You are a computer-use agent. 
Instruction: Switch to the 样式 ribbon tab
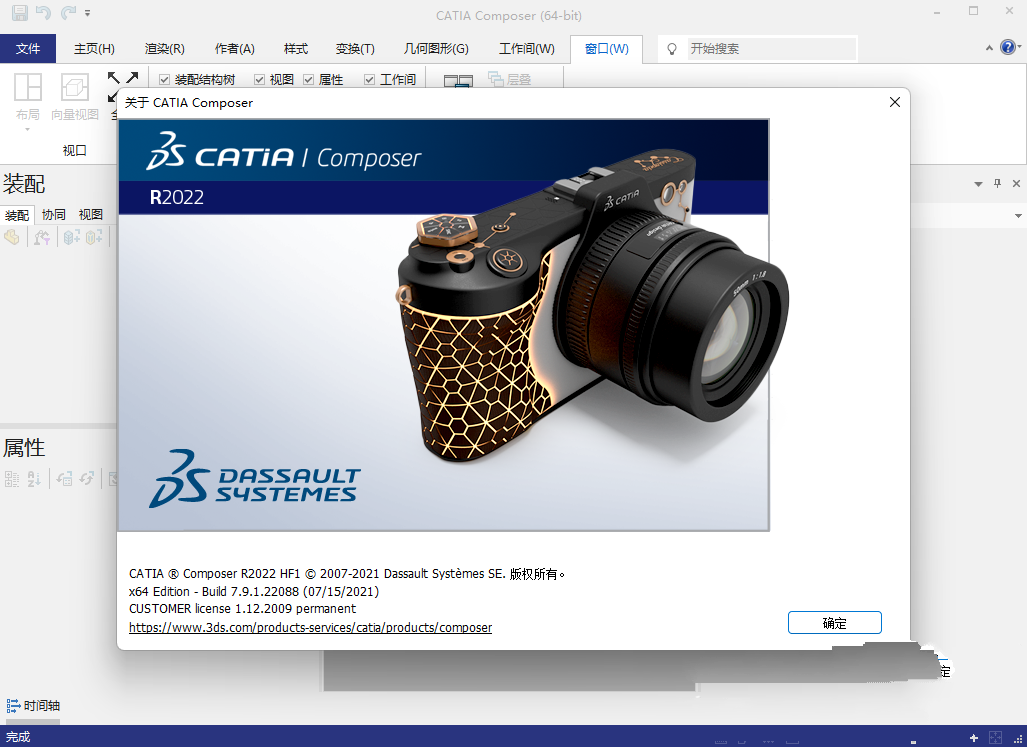click(295, 48)
